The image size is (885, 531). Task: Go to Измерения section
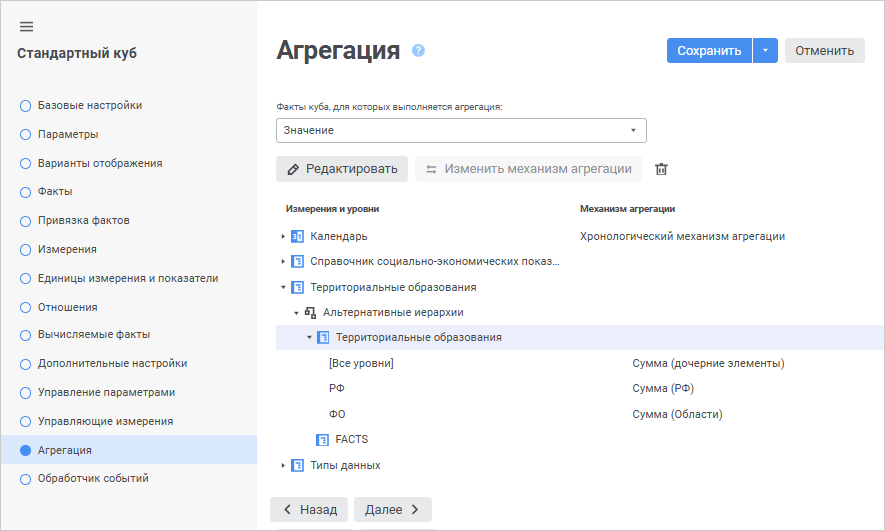tap(67, 249)
